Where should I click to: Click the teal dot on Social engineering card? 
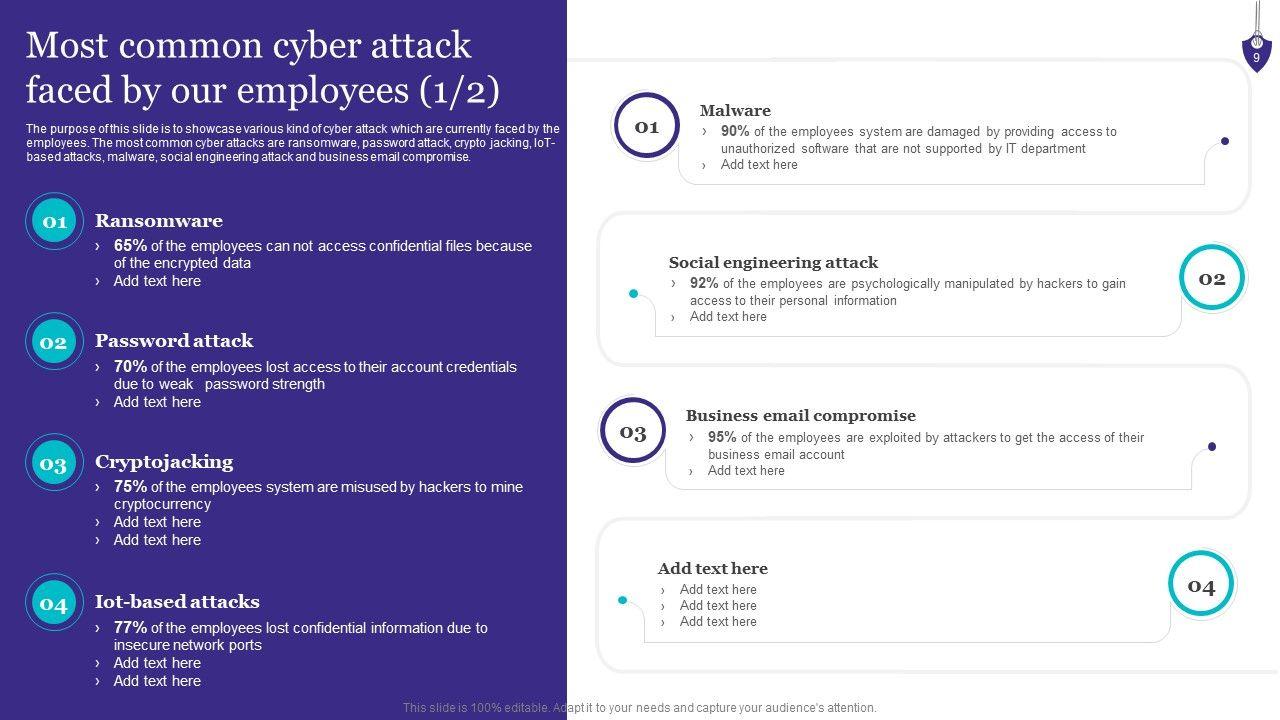click(633, 294)
